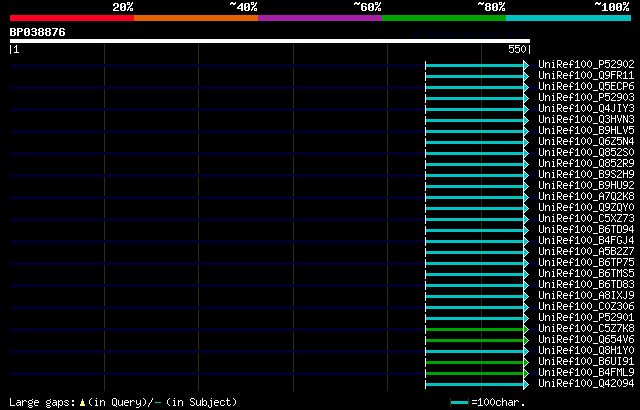Select the UniRef100_B6TD83 label
Image resolution: width=640 pixels, height=410 pixels.
[x=586, y=284]
